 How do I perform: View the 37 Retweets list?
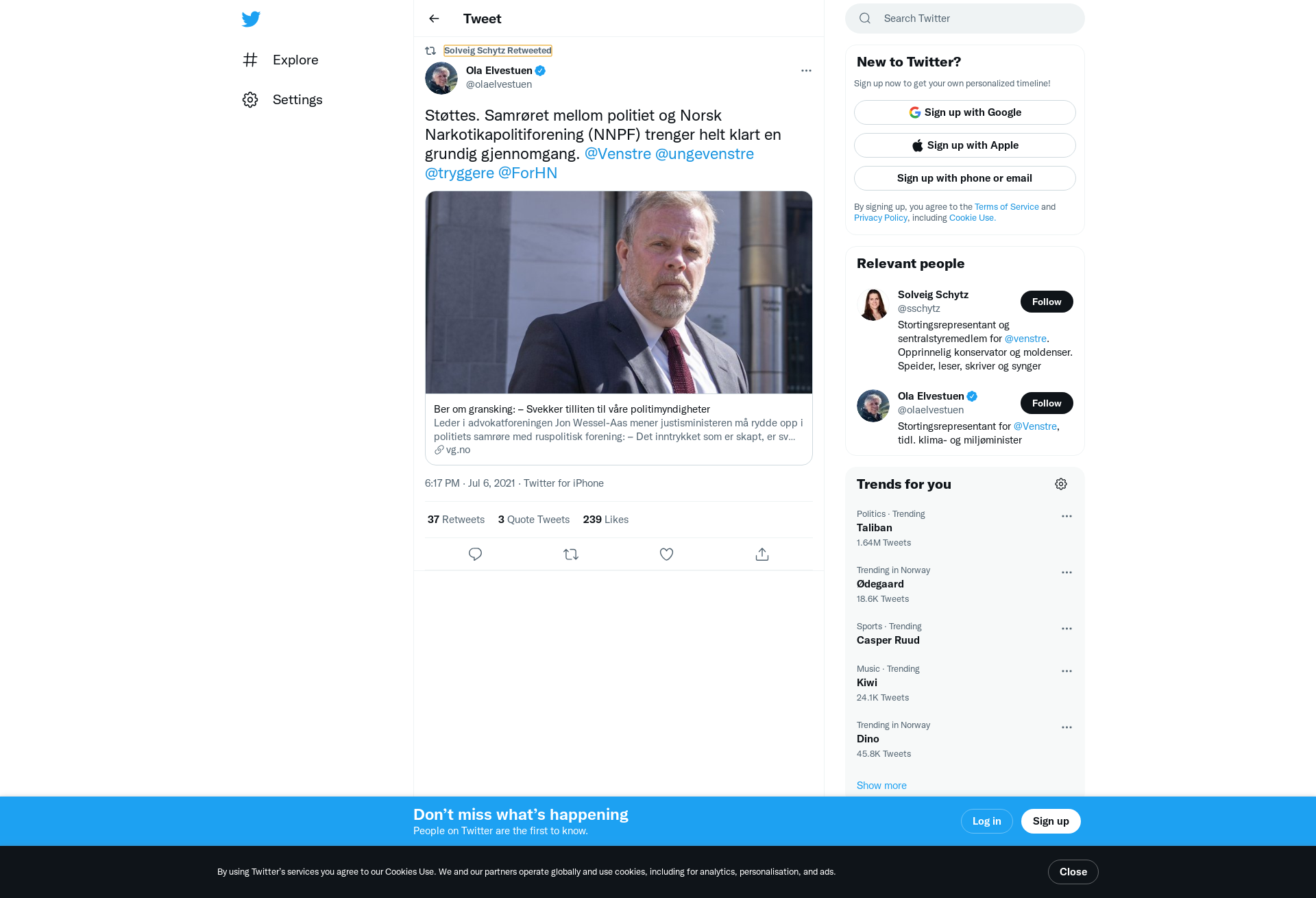(x=456, y=520)
